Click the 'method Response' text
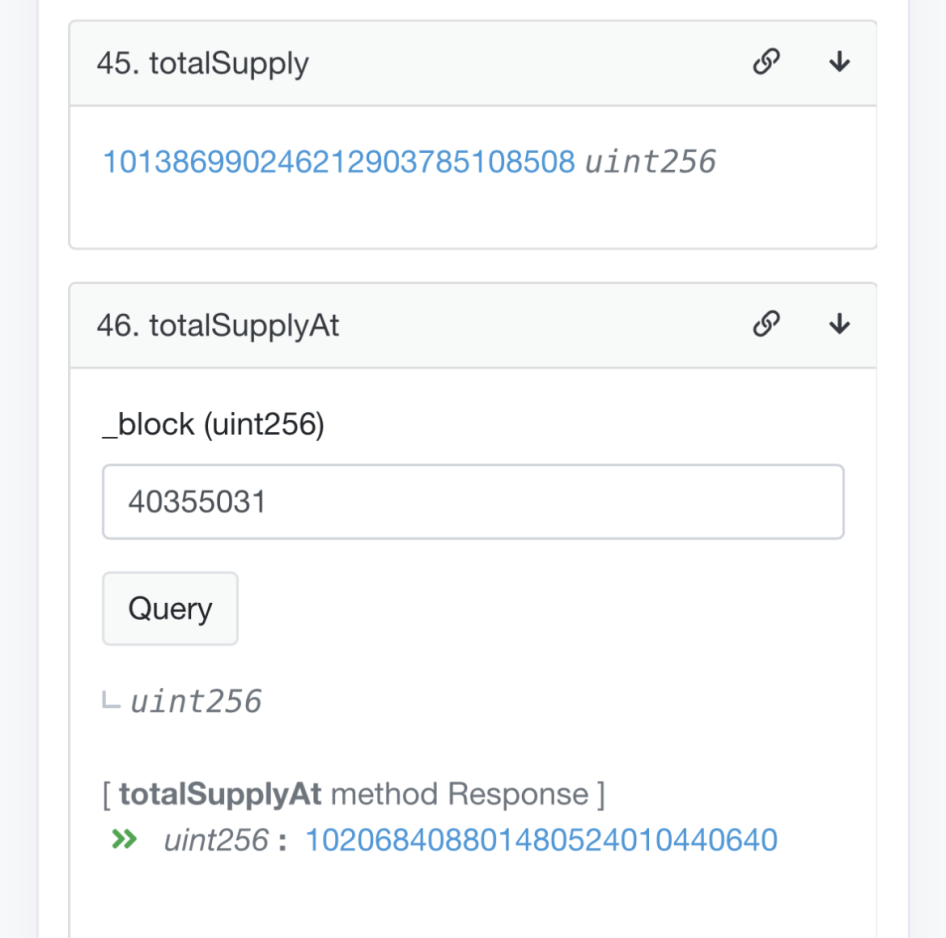 pos(459,795)
